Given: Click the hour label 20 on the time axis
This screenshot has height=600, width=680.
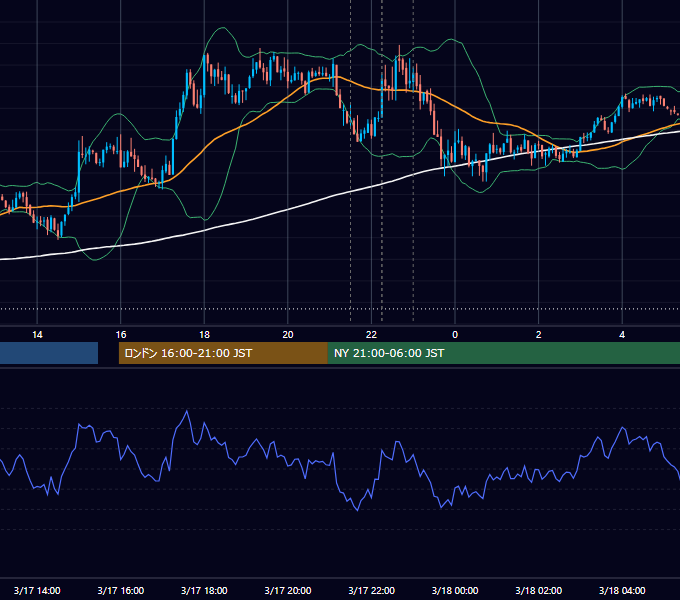Looking at the screenshot, I should (x=288, y=335).
